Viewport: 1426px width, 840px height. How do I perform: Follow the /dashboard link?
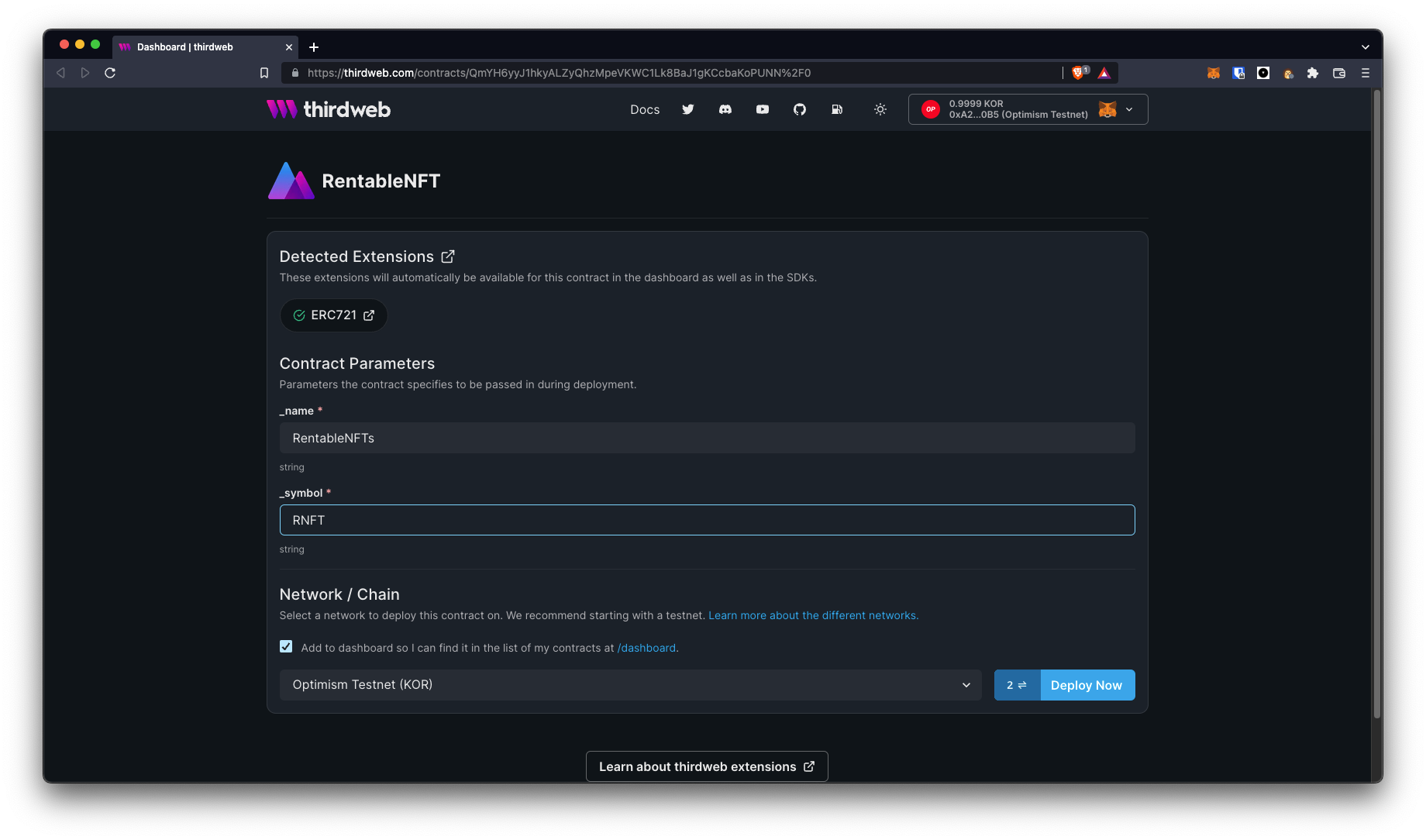(x=646, y=648)
